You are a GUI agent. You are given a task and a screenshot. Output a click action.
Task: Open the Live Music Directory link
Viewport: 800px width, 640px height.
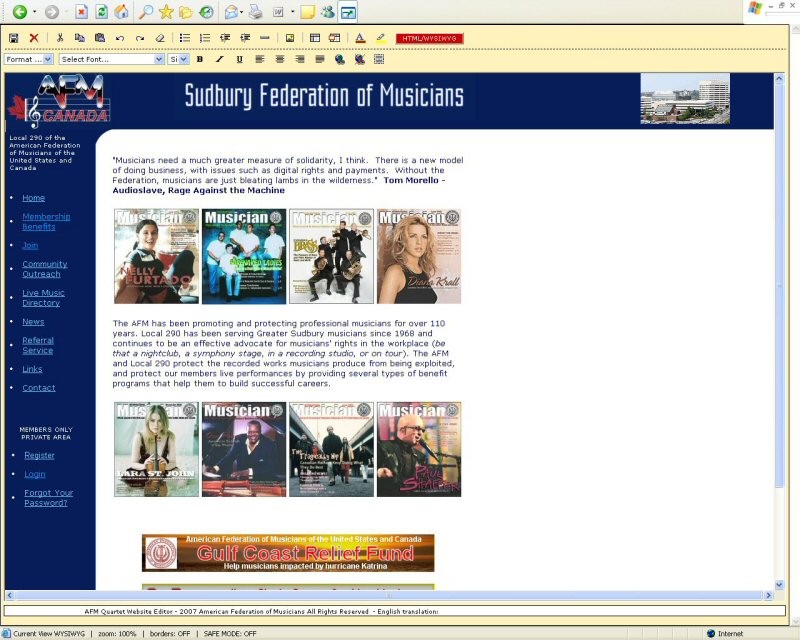pyautogui.click(x=43, y=298)
